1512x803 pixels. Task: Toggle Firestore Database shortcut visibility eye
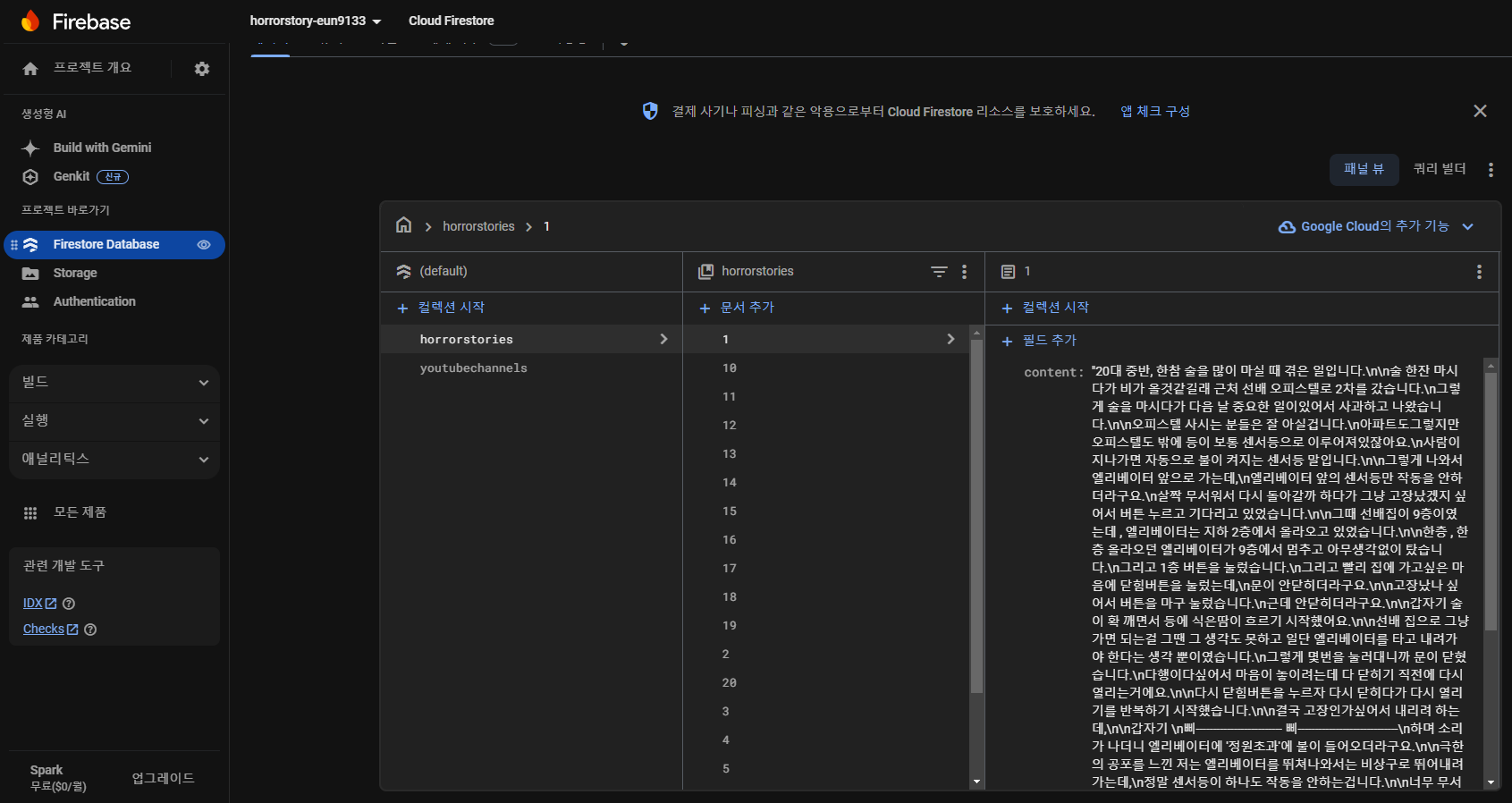tap(204, 244)
